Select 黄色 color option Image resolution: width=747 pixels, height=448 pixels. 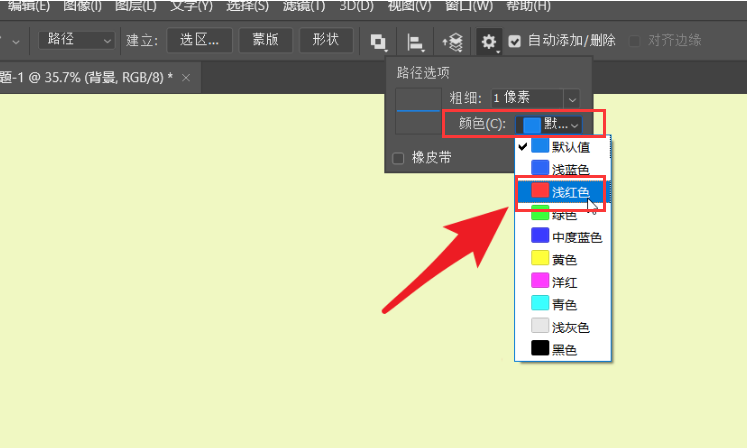563,259
